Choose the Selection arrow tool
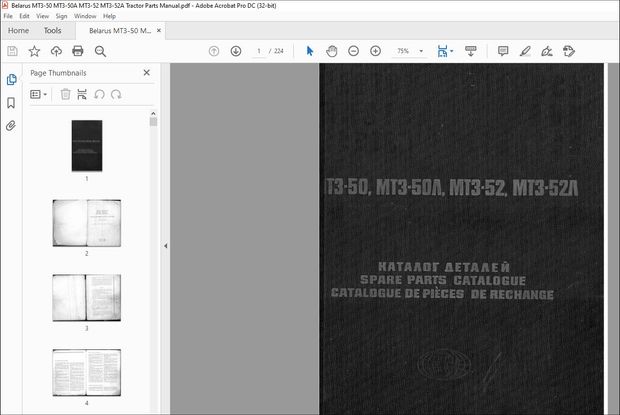Viewport: 620px width, 415px height. [309, 51]
